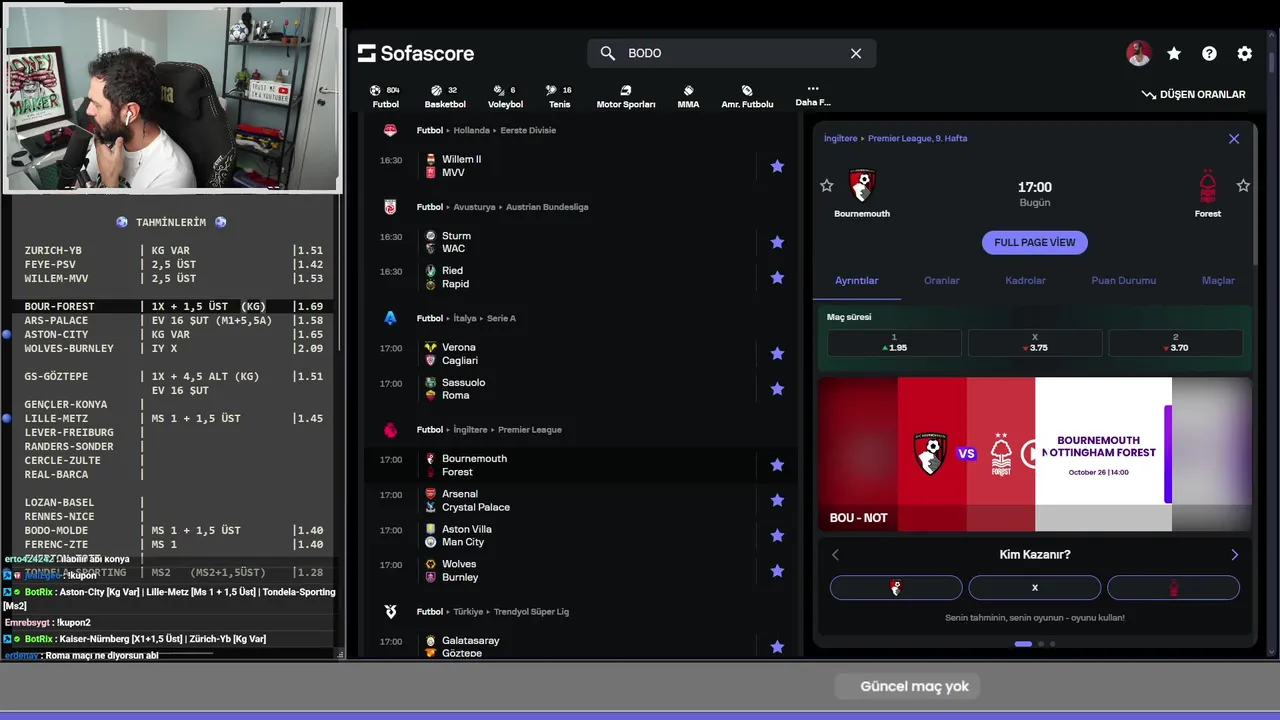Toggle favorite star for Verona - Cagliari
This screenshot has width=1280, height=720.
(777, 353)
